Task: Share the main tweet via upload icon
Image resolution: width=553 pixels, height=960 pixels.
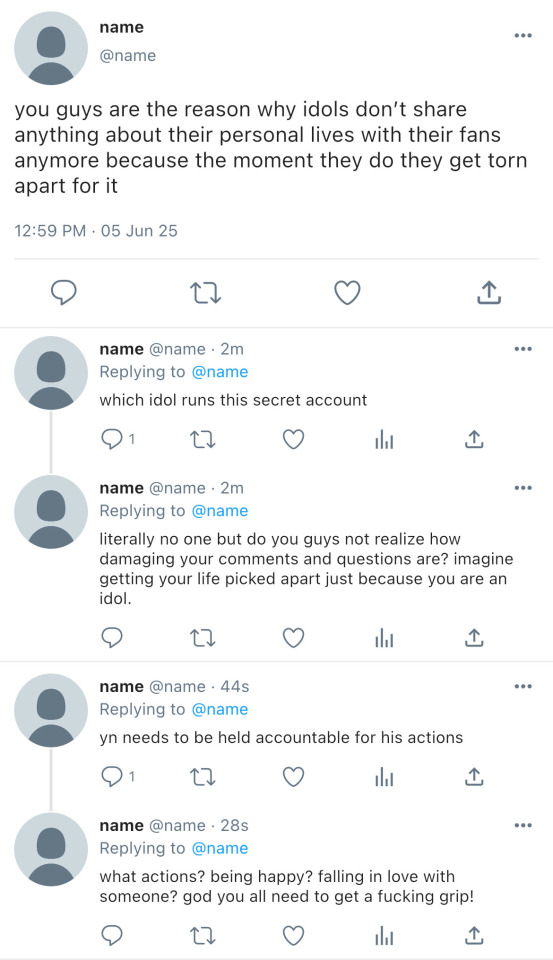Action: coord(489,293)
